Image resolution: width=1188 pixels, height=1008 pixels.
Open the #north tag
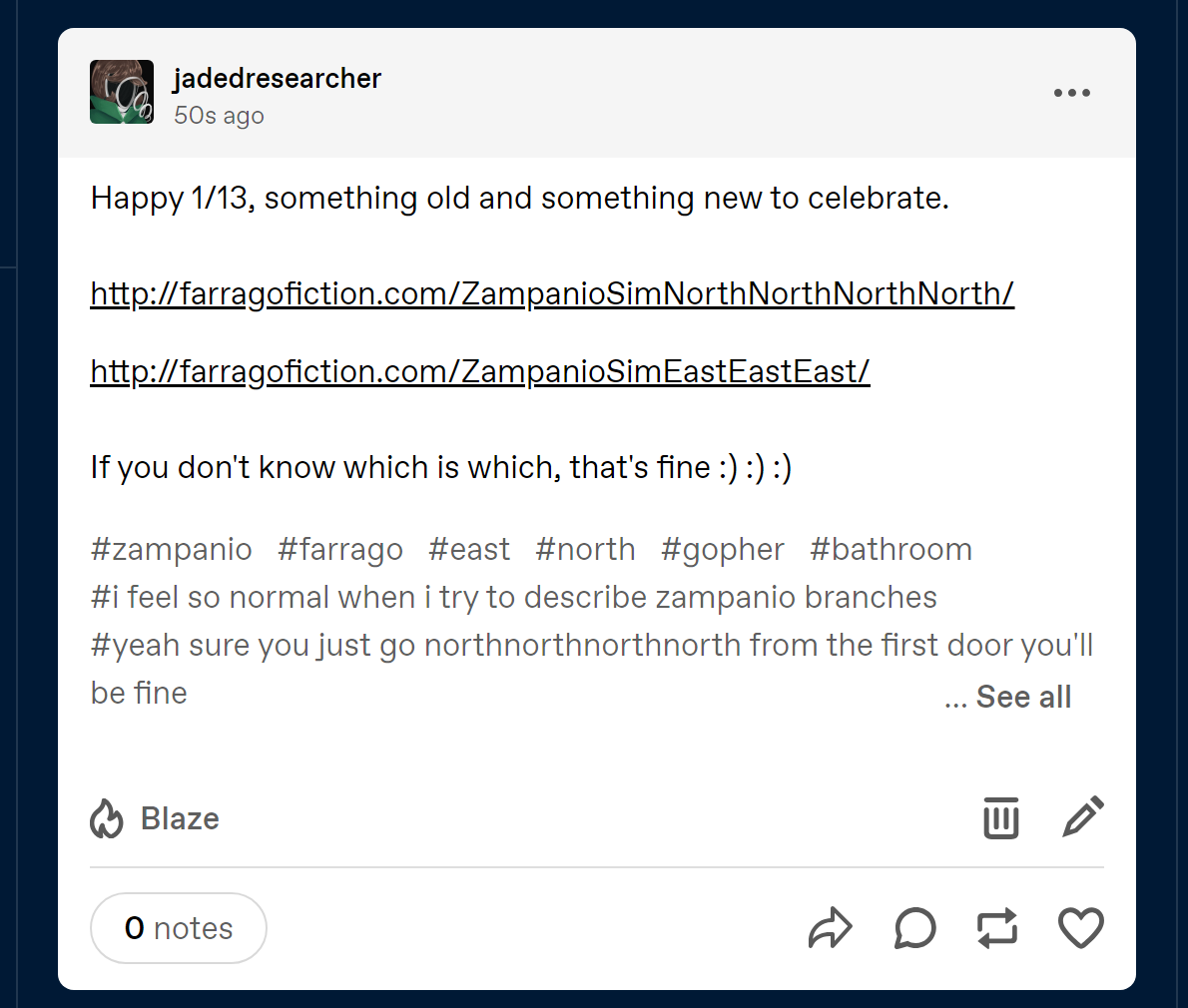(585, 549)
